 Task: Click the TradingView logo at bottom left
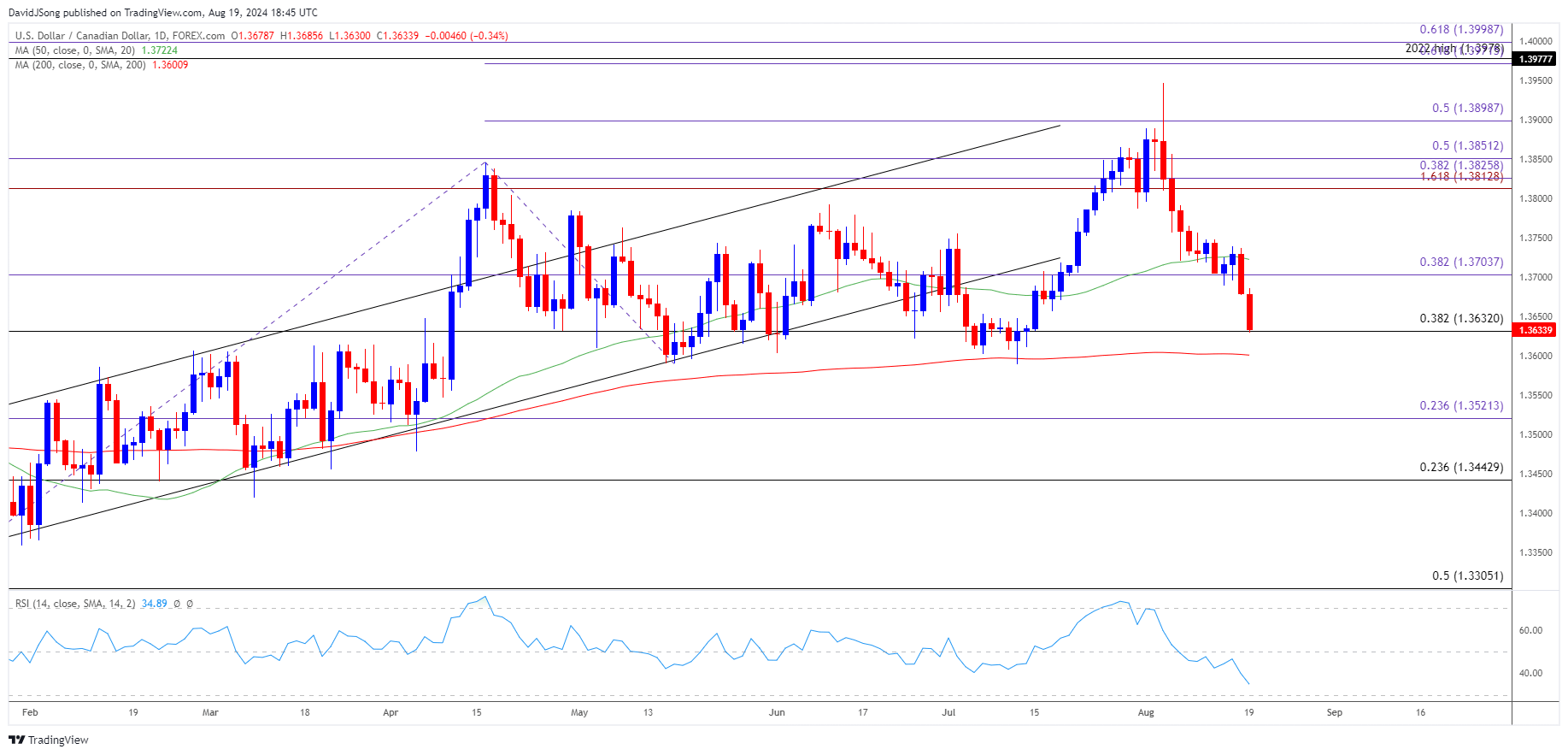(49, 740)
